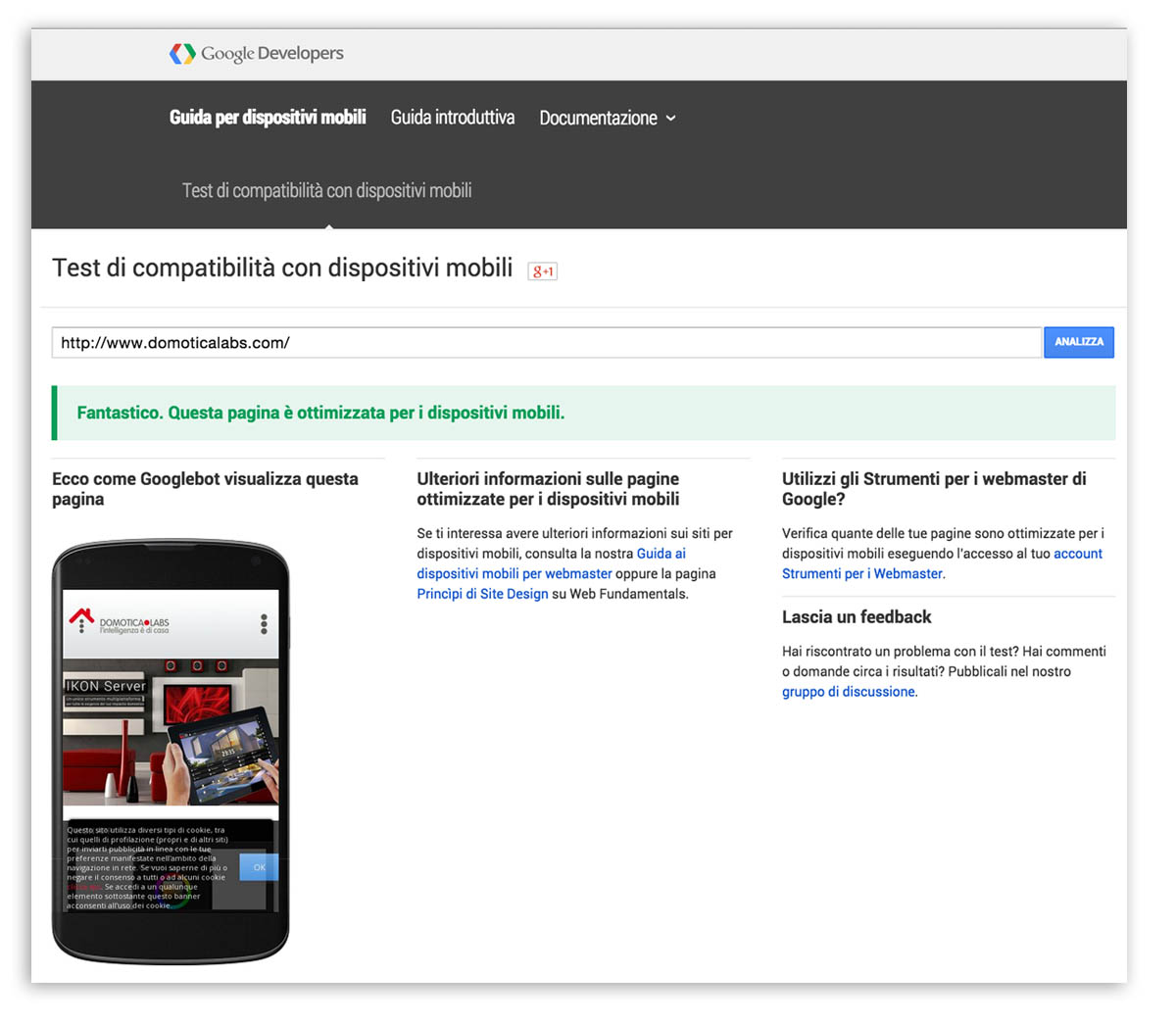1176x1025 pixels.
Task: Open the Guida introduttiva menu item
Action: coord(453,118)
